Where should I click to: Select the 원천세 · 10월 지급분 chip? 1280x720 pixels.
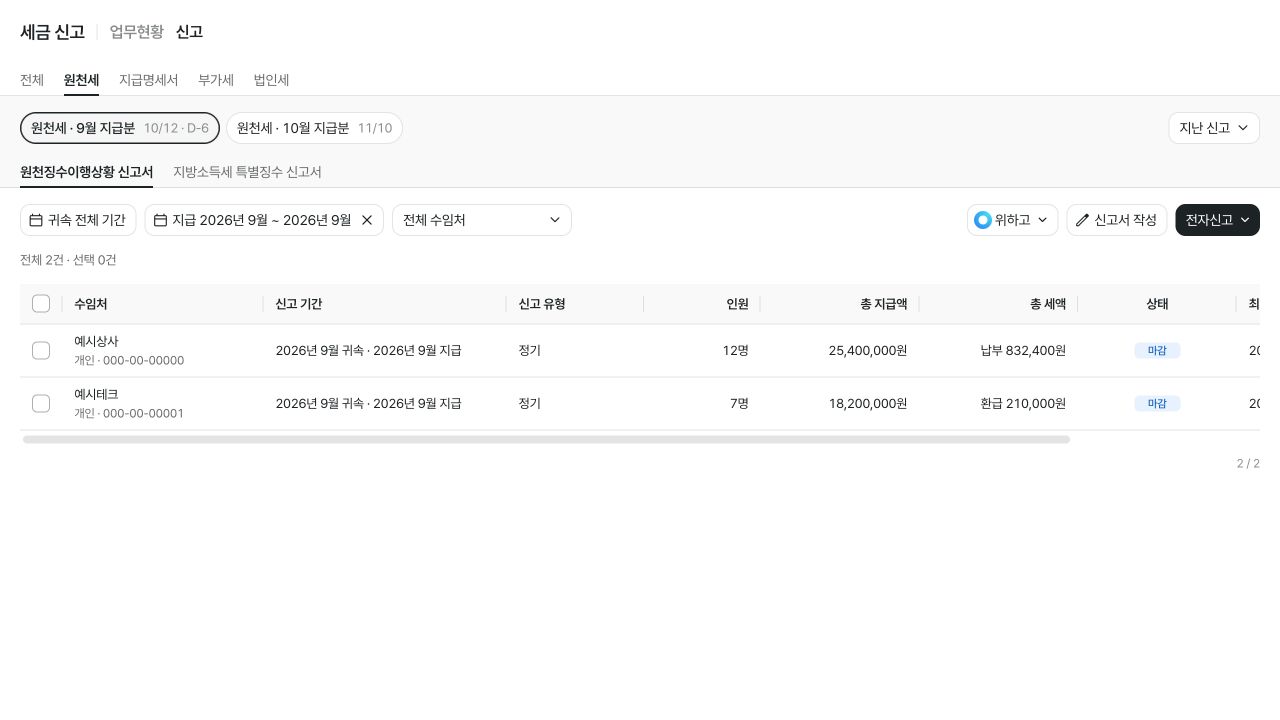pos(314,128)
